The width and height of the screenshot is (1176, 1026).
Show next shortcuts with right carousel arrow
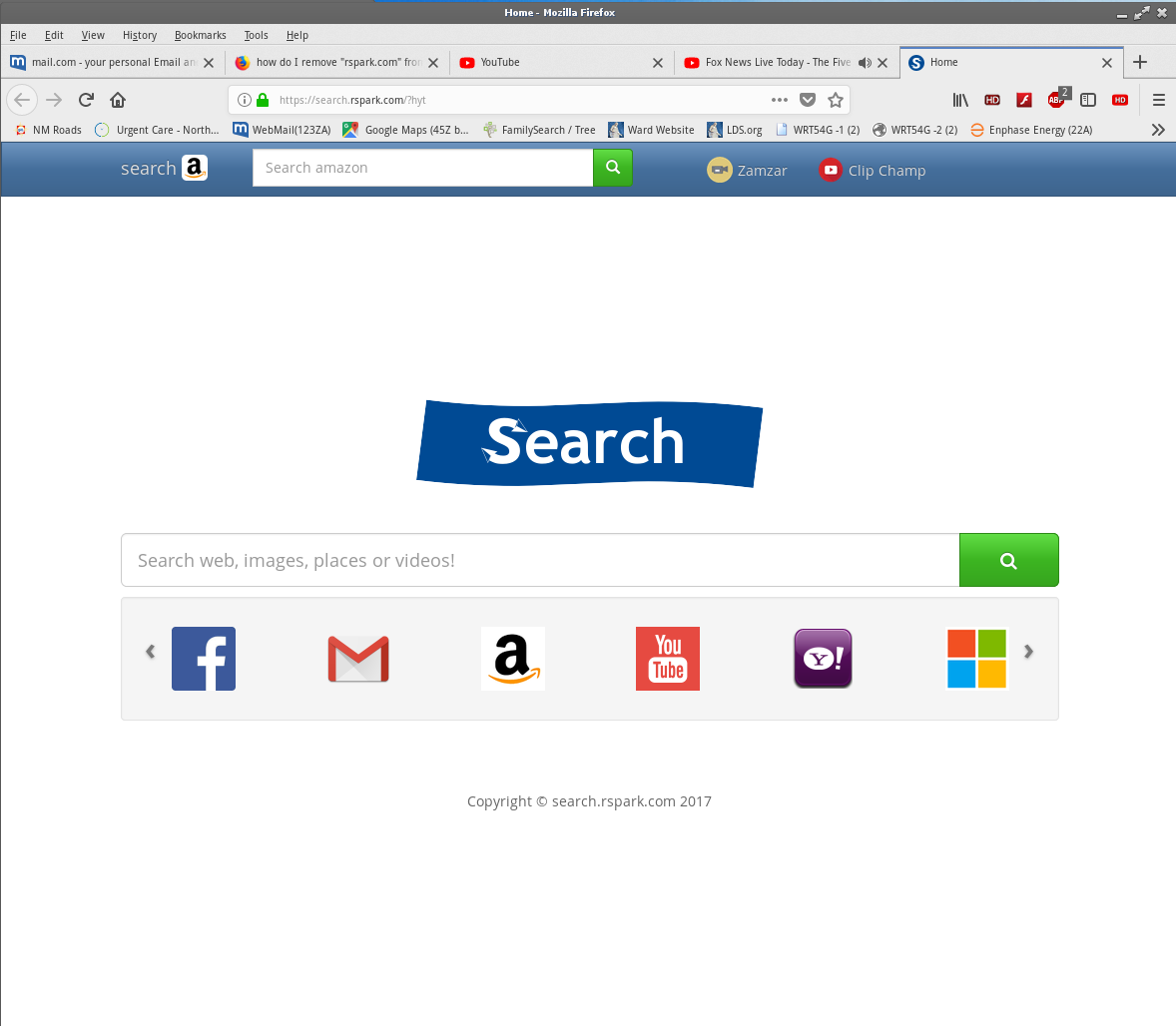1029,652
